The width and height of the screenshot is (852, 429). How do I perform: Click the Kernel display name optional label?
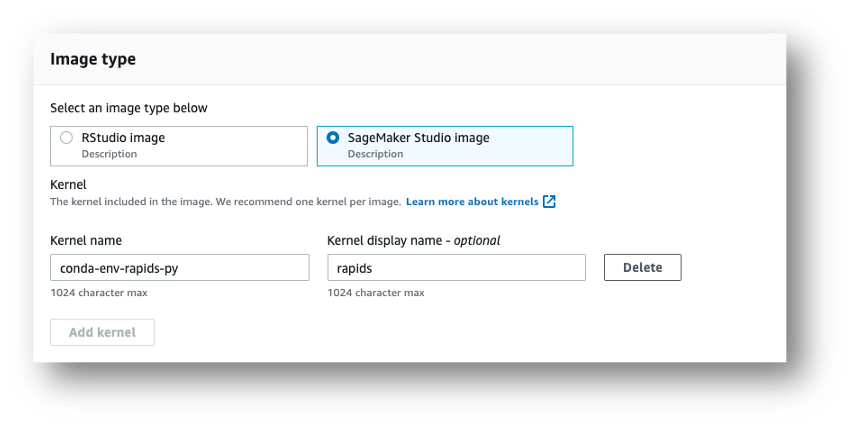click(x=414, y=241)
